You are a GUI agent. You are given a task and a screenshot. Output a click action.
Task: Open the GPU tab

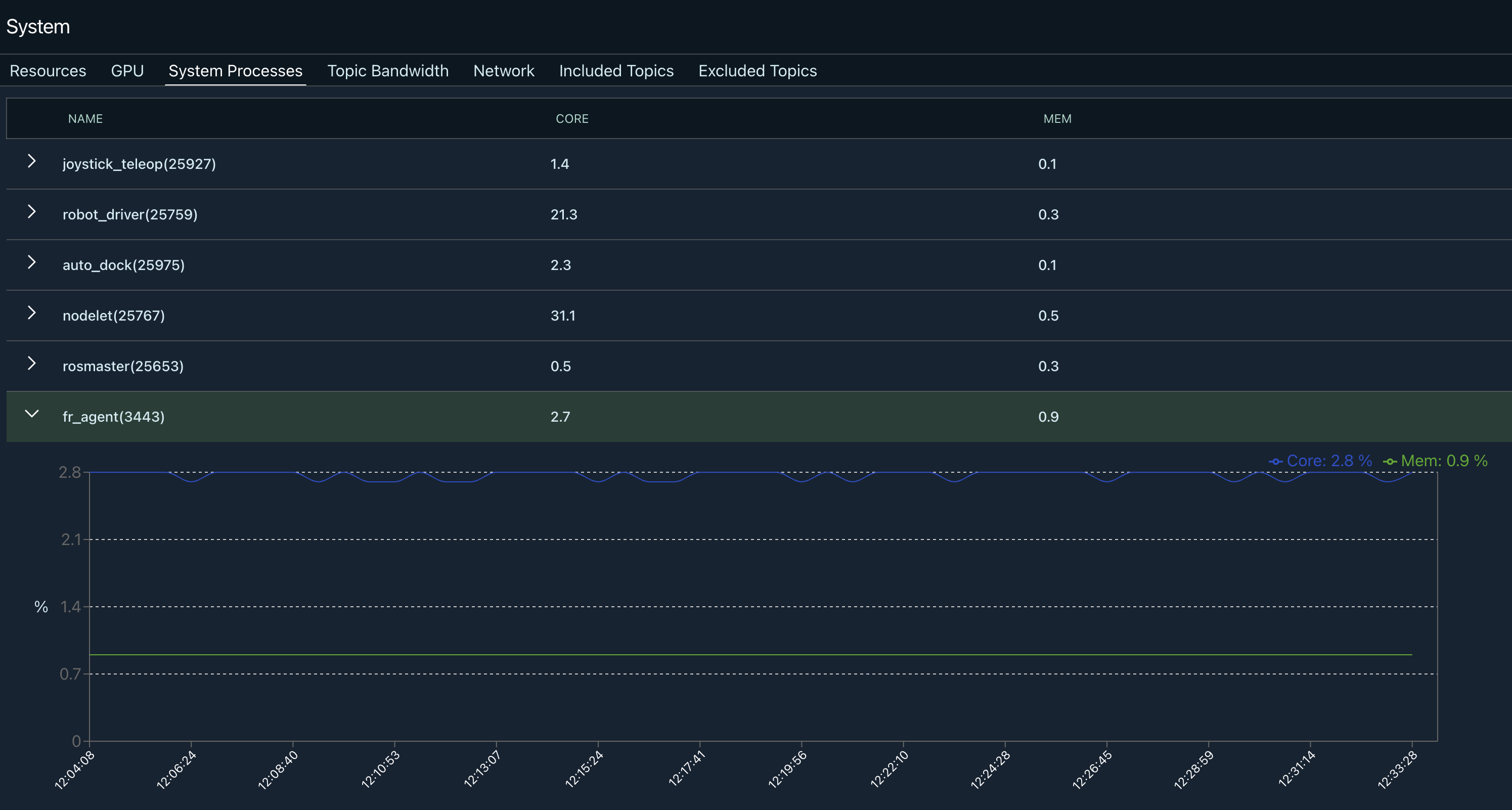[x=127, y=70]
